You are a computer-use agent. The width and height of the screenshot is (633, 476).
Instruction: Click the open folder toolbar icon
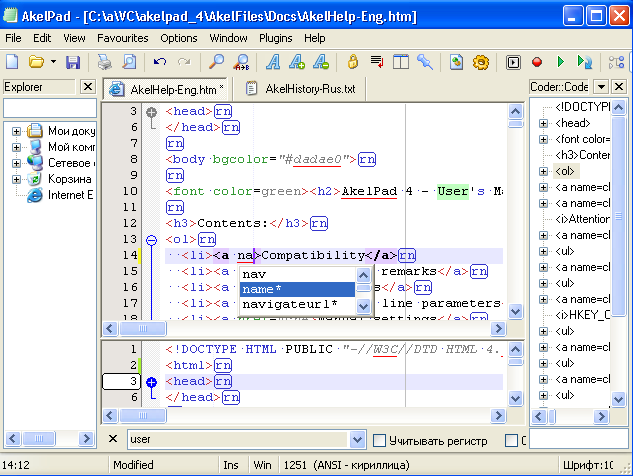click(x=36, y=62)
